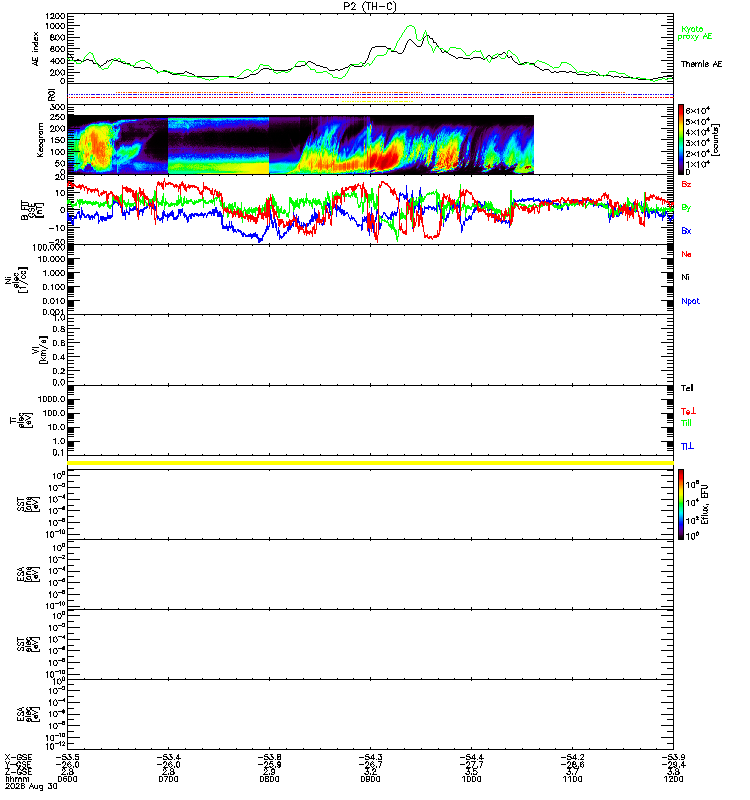Click the keogram counts color bar
Image resolution: width=750 pixels, height=800 pixels.
[x=681, y=139]
